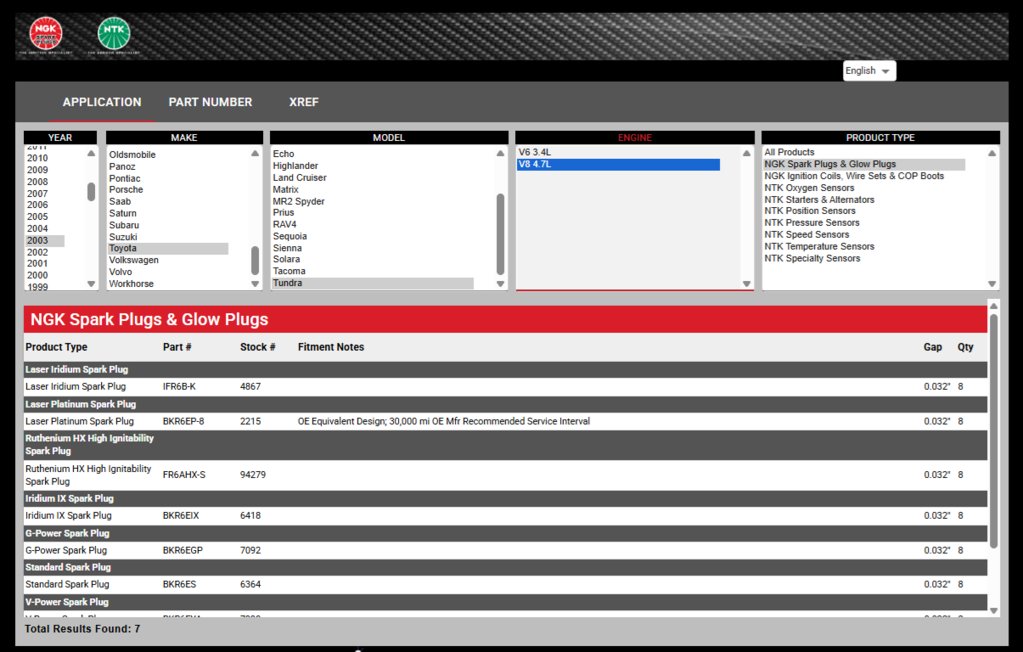The height and width of the screenshot is (652, 1023).
Task: Select NGK Ignition Coils, Wire Sets & COP Boots
Action: tap(854, 176)
